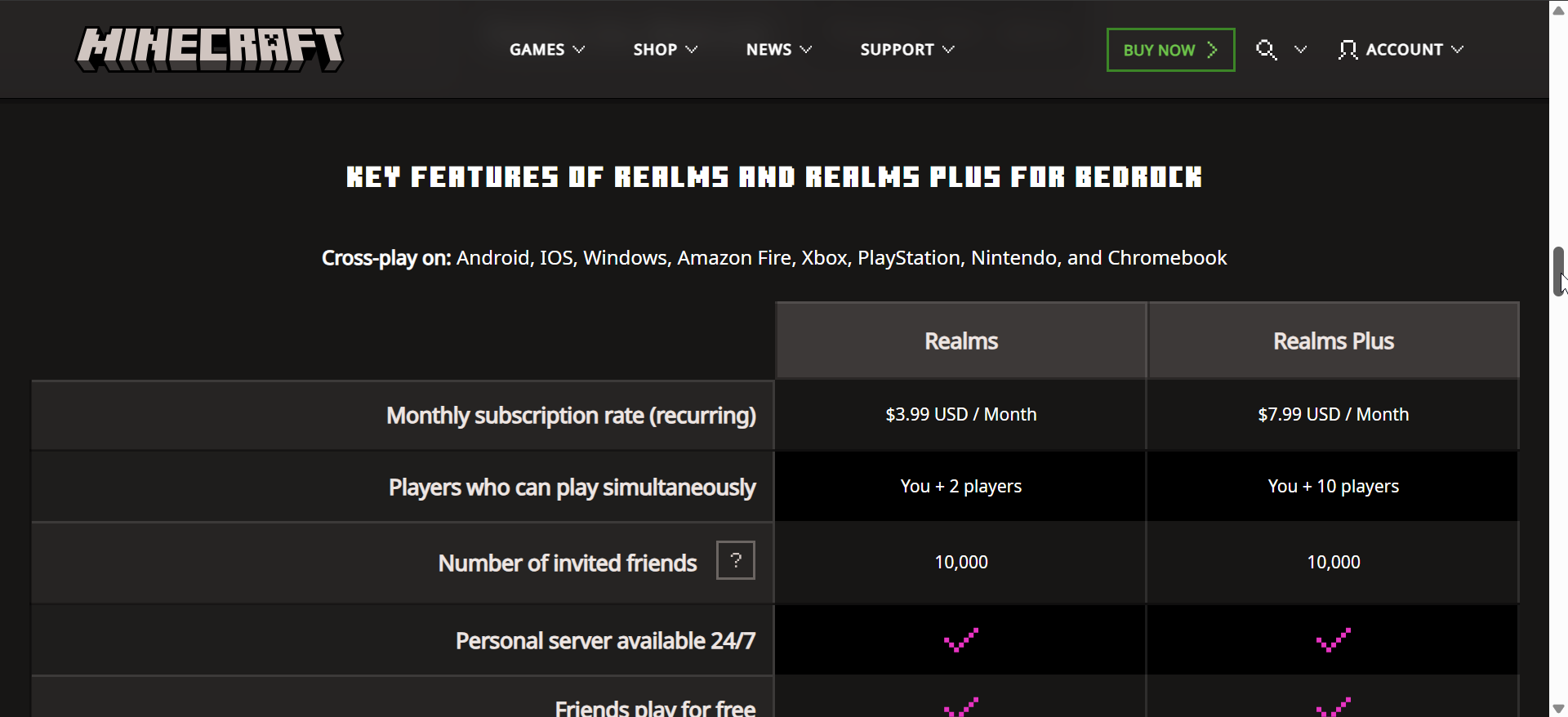Click Realms checkmark for personal server

pyautogui.click(x=960, y=640)
